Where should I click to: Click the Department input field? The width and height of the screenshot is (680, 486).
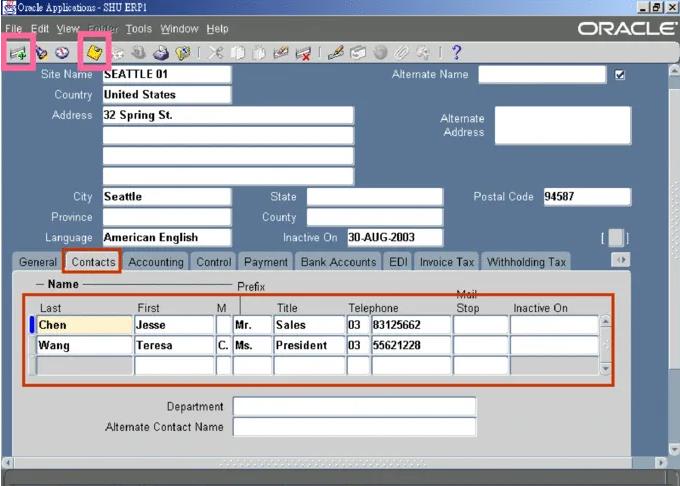point(354,406)
